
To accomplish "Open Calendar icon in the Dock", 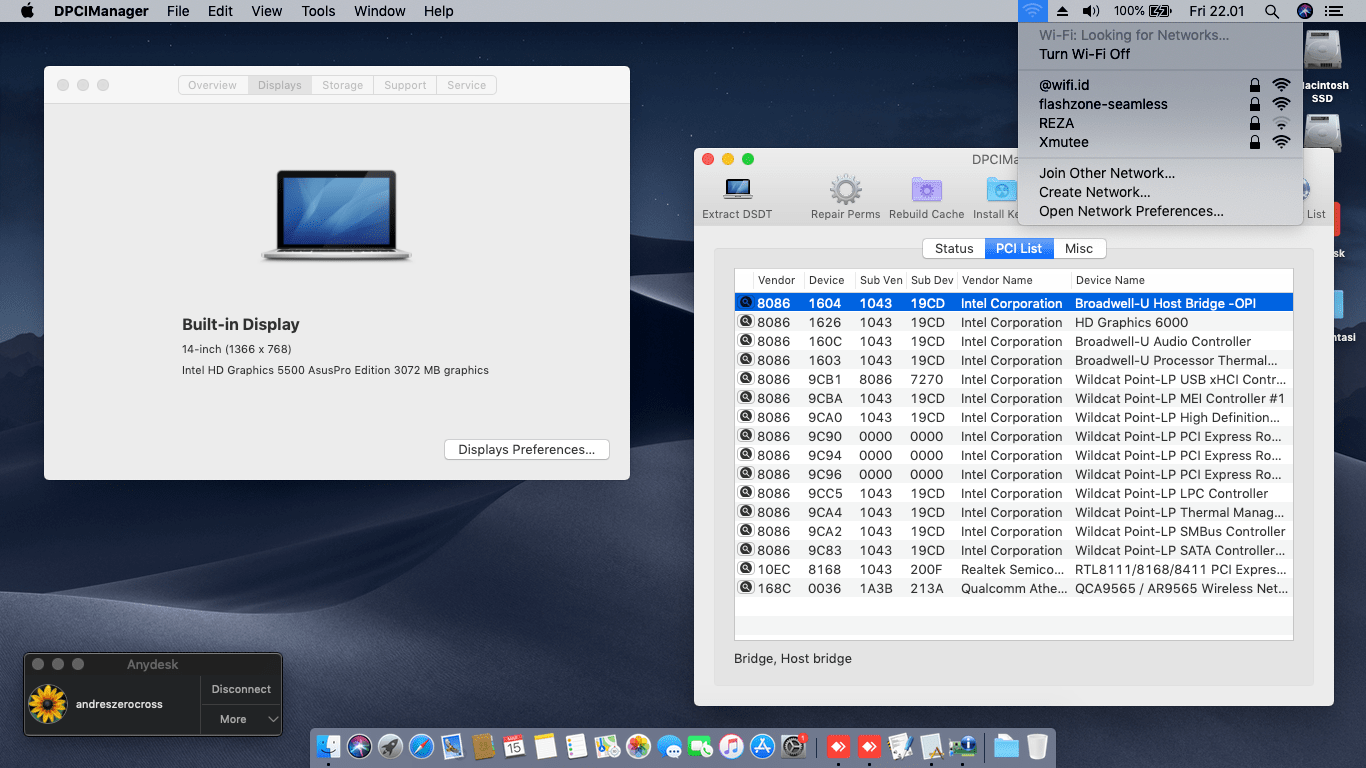I will [514, 746].
